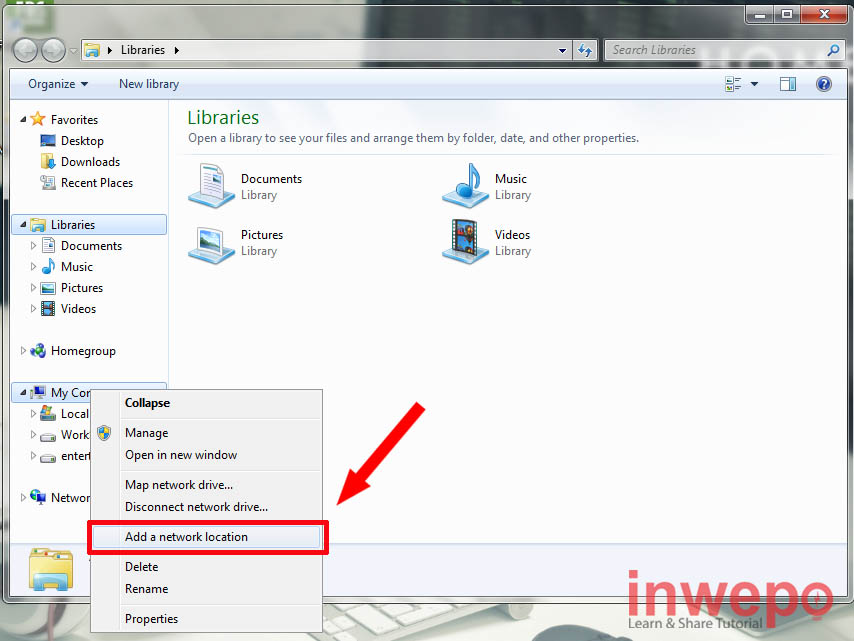Expand Pictures in the navigation tree
Image resolution: width=854 pixels, height=641 pixels.
(33, 288)
